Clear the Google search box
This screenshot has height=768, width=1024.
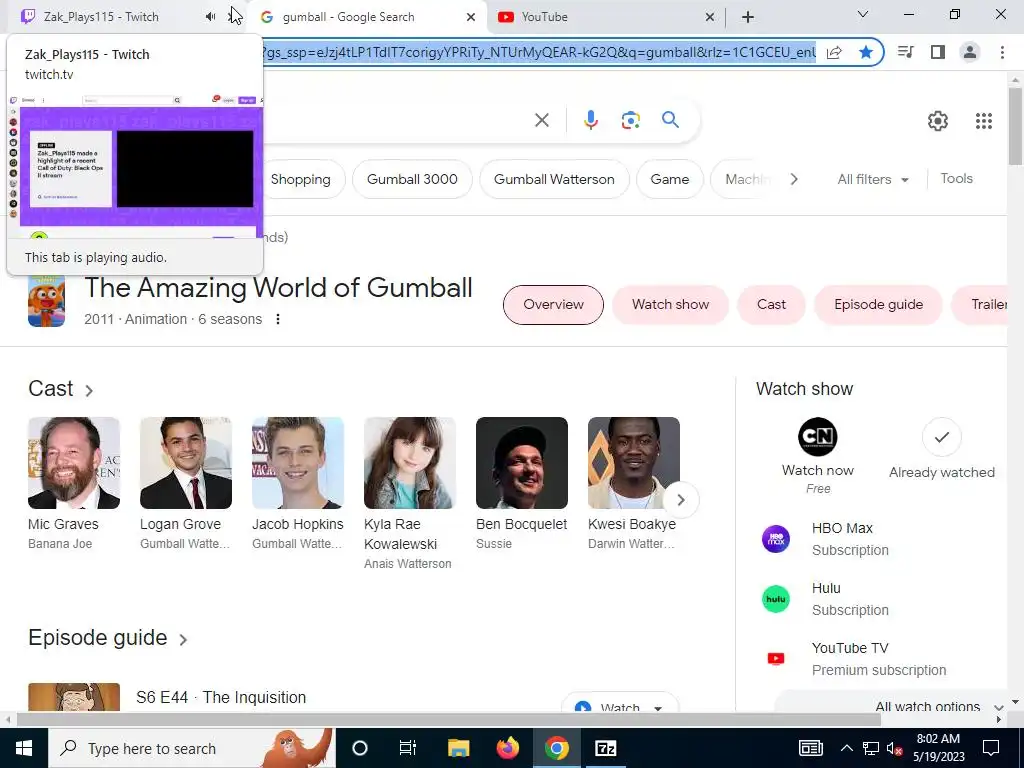click(x=541, y=120)
